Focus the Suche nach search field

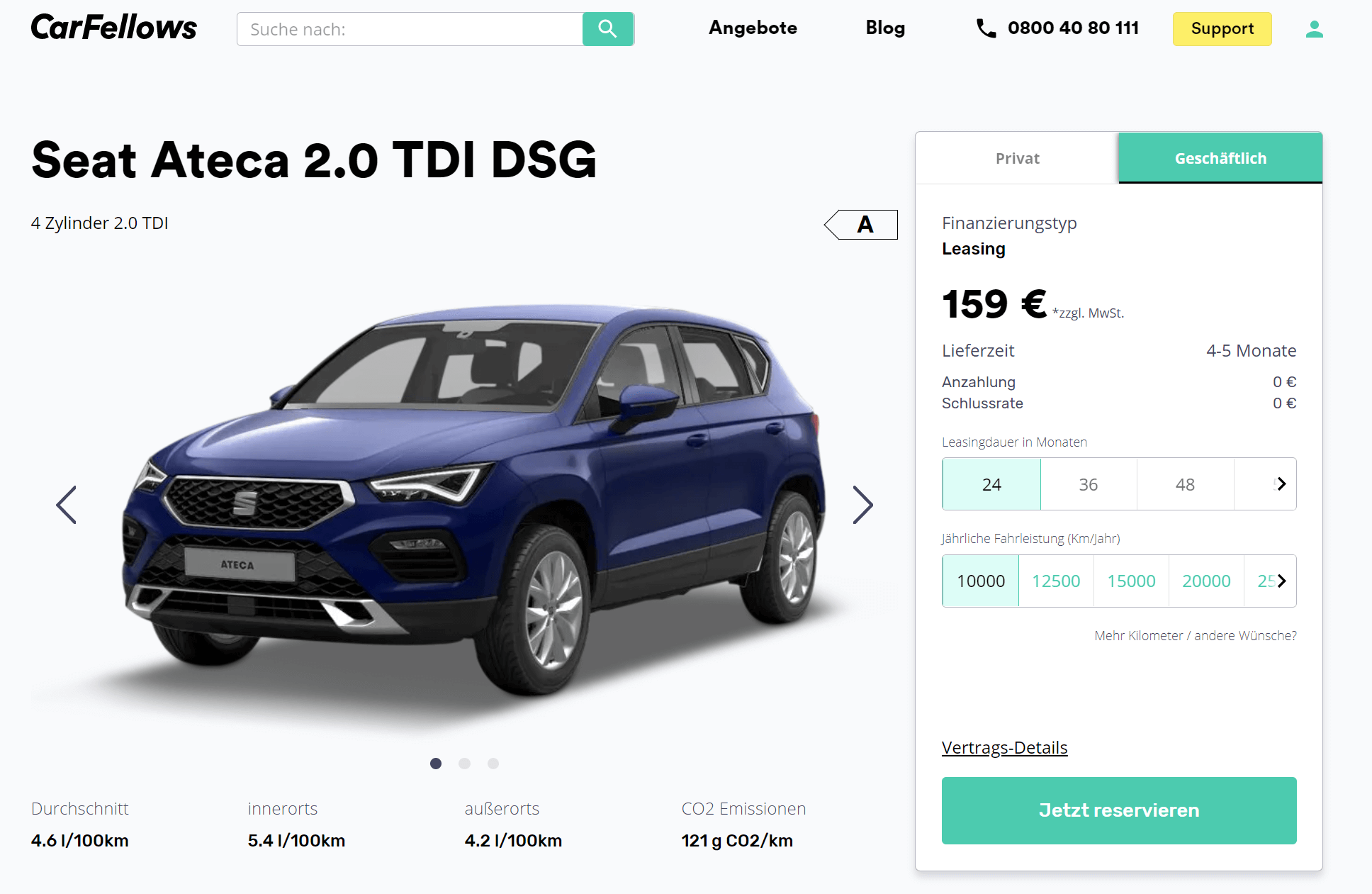coord(410,29)
